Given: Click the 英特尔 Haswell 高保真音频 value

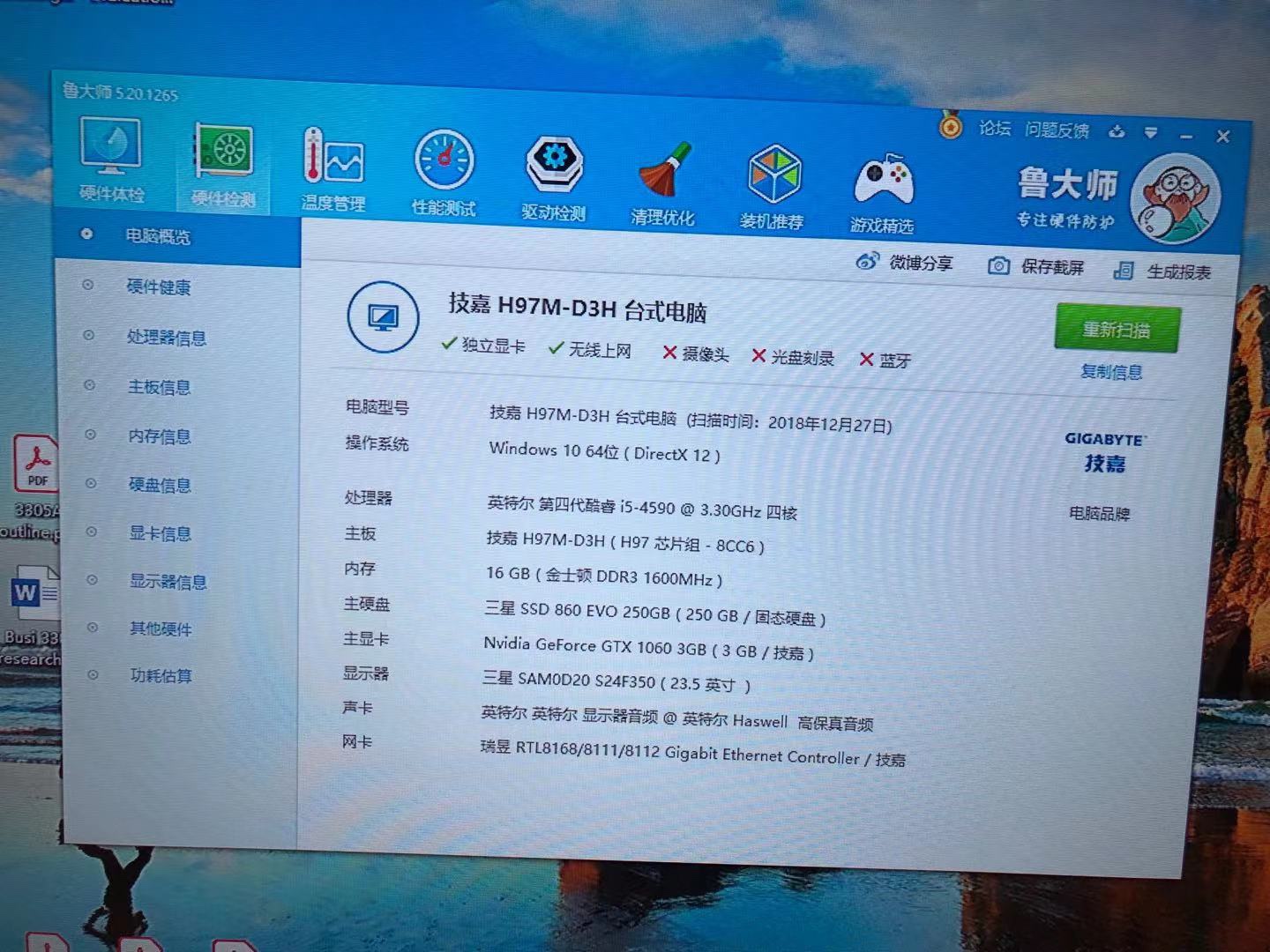Looking at the screenshot, I should [x=677, y=718].
